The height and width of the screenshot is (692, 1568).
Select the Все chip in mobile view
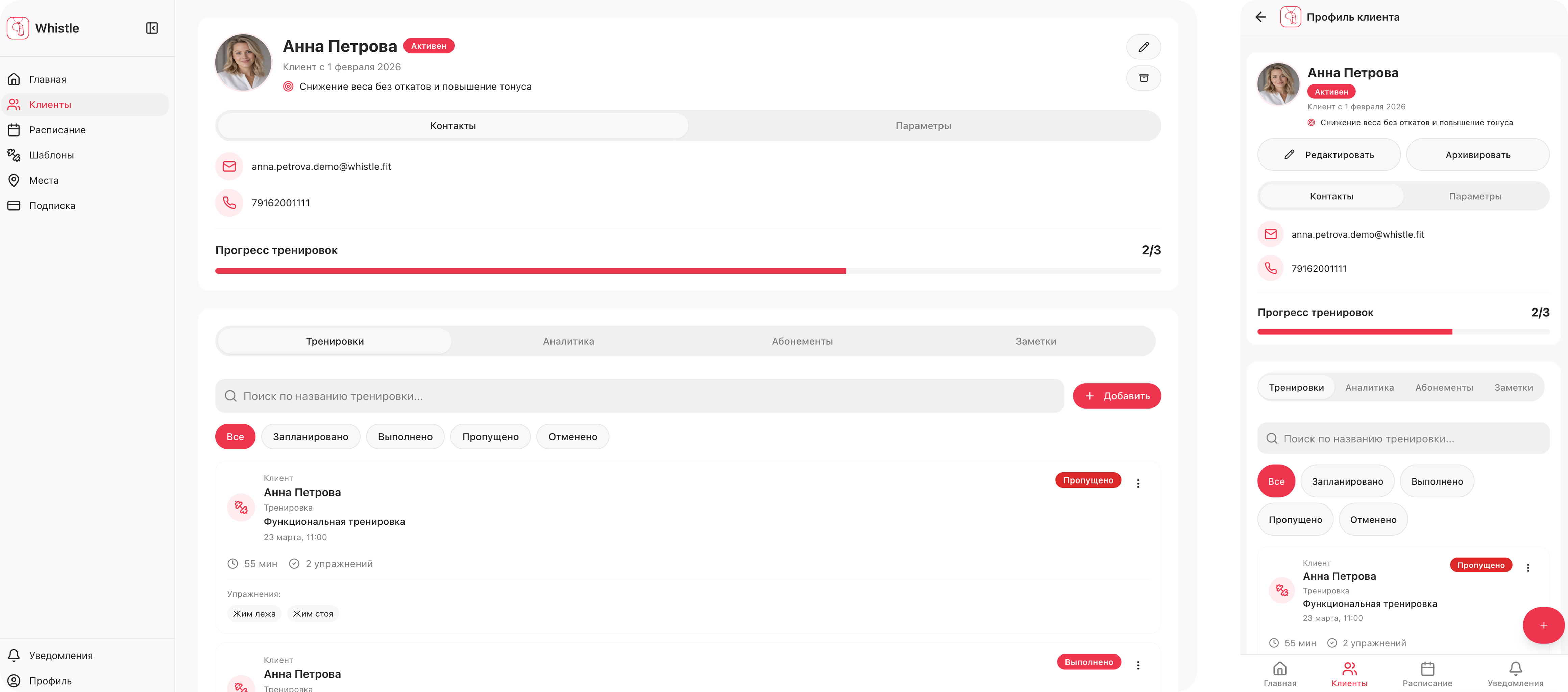pos(1276,481)
